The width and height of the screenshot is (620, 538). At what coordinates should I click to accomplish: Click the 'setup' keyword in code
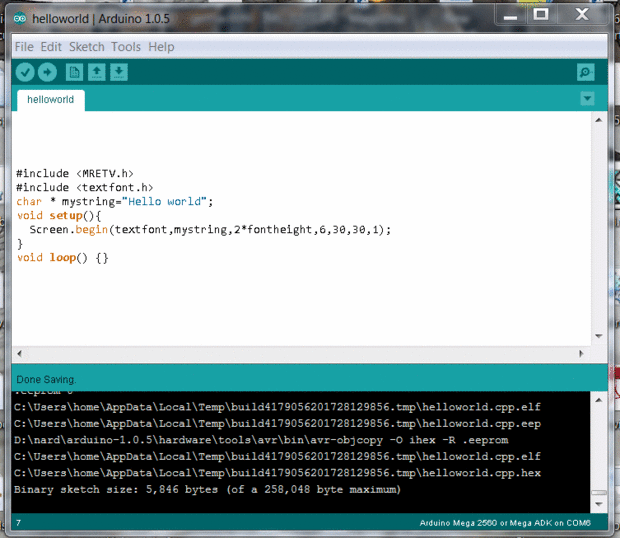pyautogui.click(x=66, y=216)
